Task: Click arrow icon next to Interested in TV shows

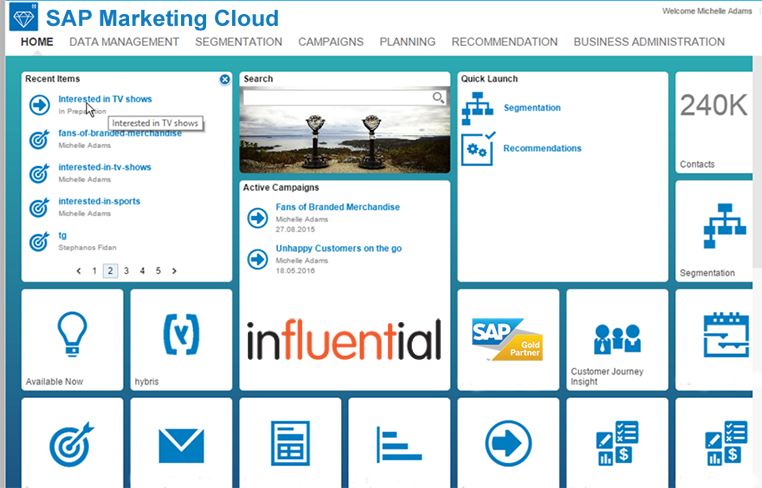Action: pos(39,105)
